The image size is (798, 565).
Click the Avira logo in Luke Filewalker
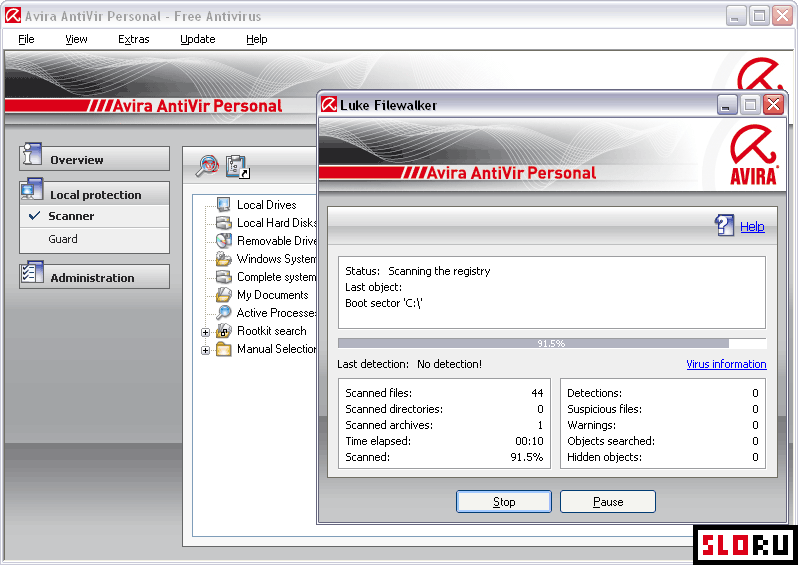[x=753, y=155]
